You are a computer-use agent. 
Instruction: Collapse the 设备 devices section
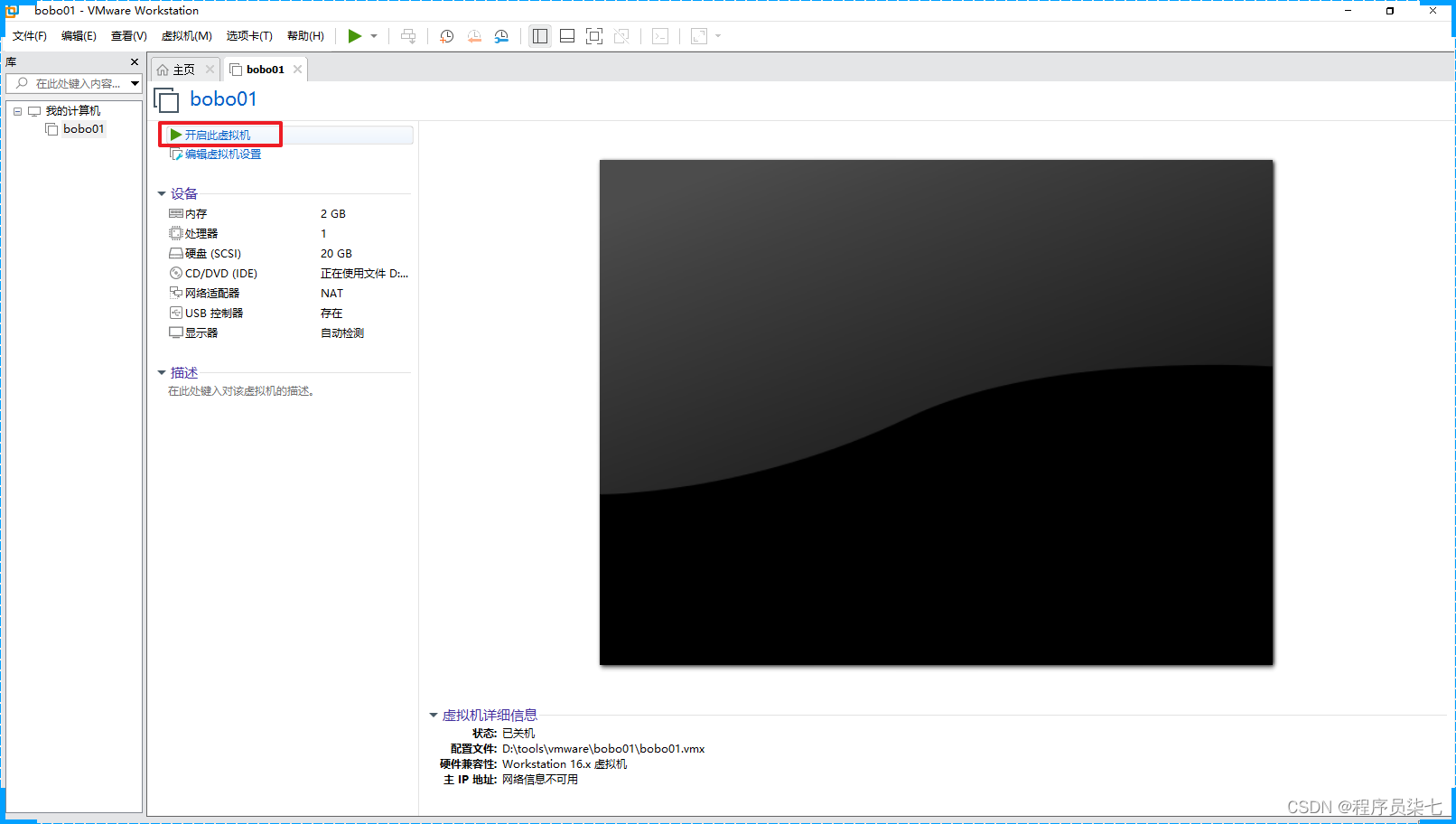click(162, 193)
